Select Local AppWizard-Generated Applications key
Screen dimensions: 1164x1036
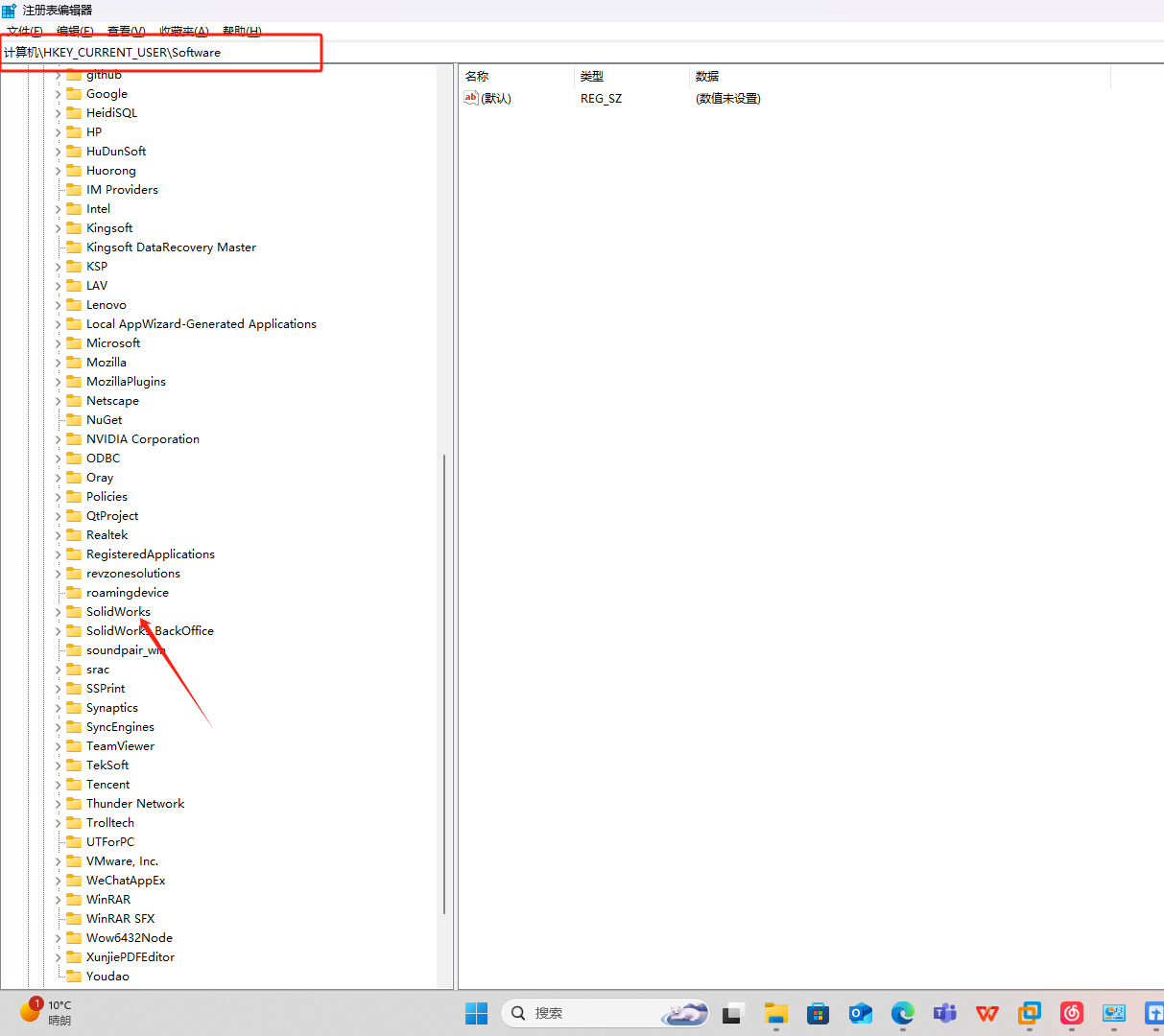(x=202, y=323)
